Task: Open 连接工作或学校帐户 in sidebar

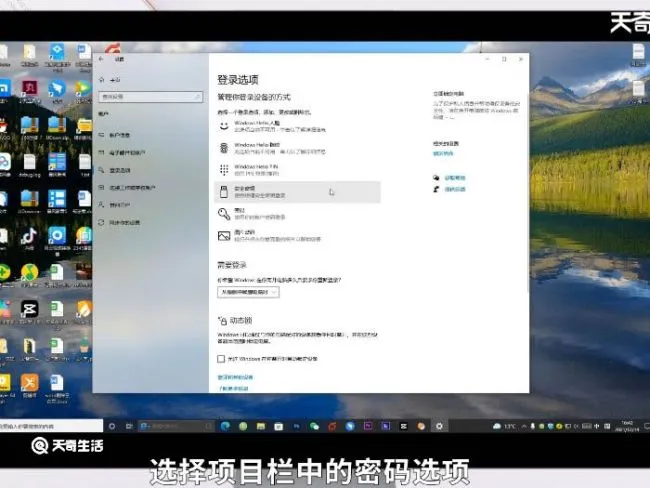Action: pos(127,188)
